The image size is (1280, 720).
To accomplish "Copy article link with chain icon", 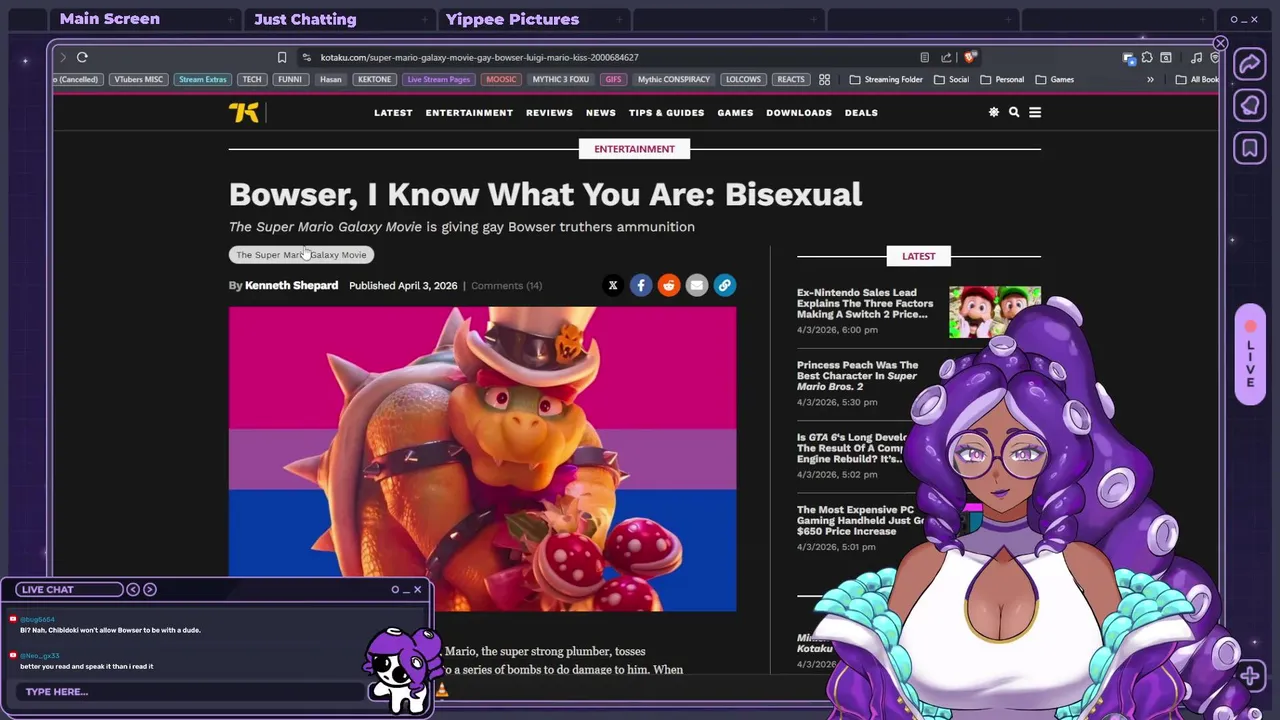I will tap(725, 286).
